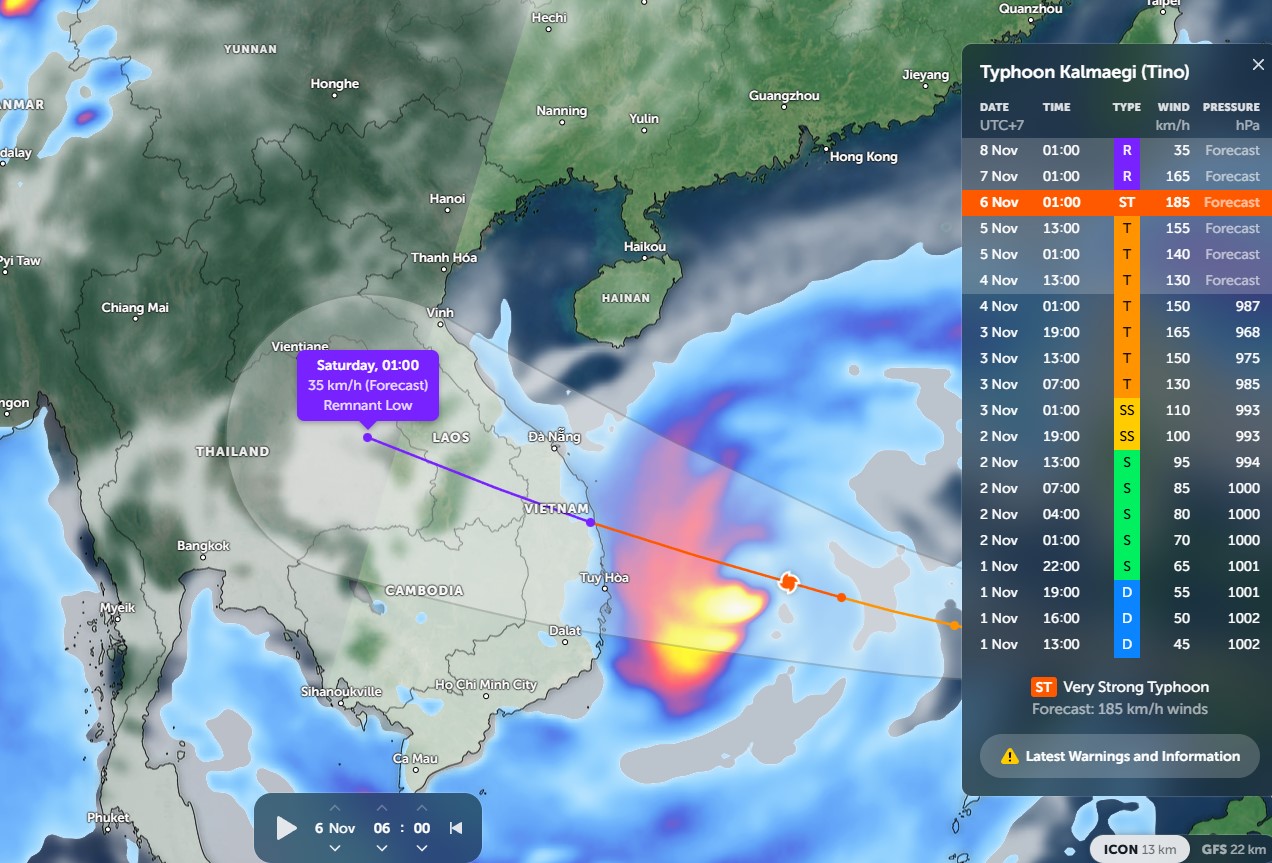Increase the date with the arrow above 6 Nov
1272x863 pixels.
pos(335,808)
